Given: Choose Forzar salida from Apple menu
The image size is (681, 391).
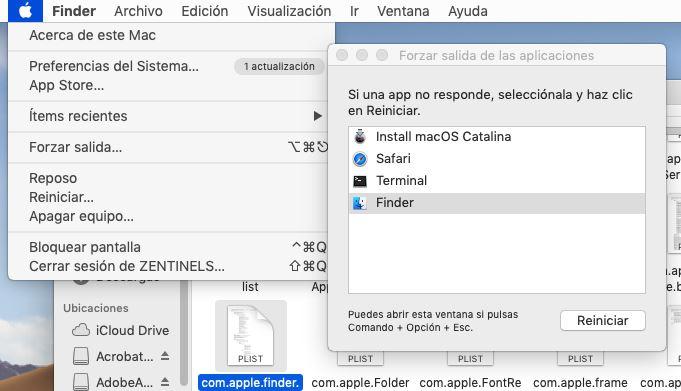Looking at the screenshot, I should click(76, 147).
